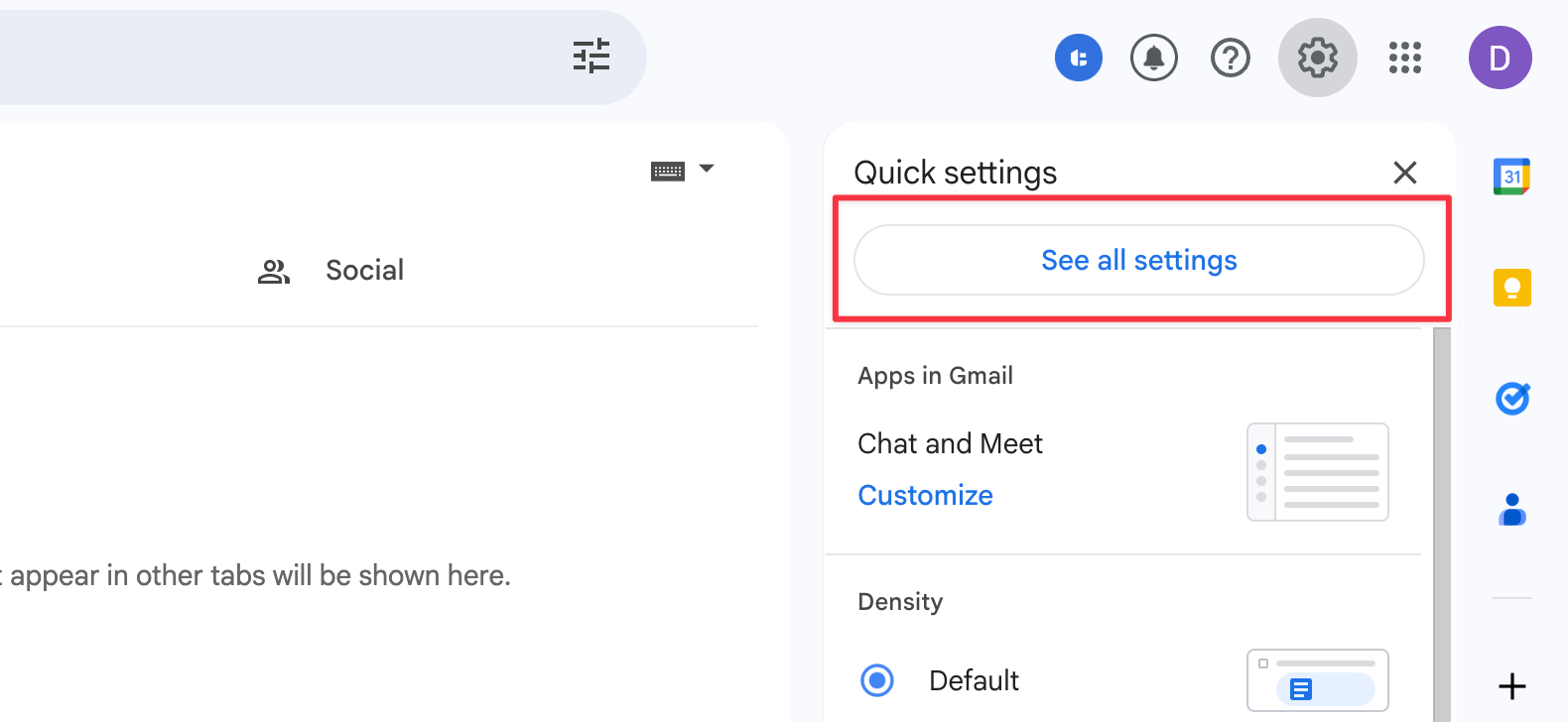This screenshot has width=1568, height=722.
Task: Open Contacts in side panel
Action: 1512,510
